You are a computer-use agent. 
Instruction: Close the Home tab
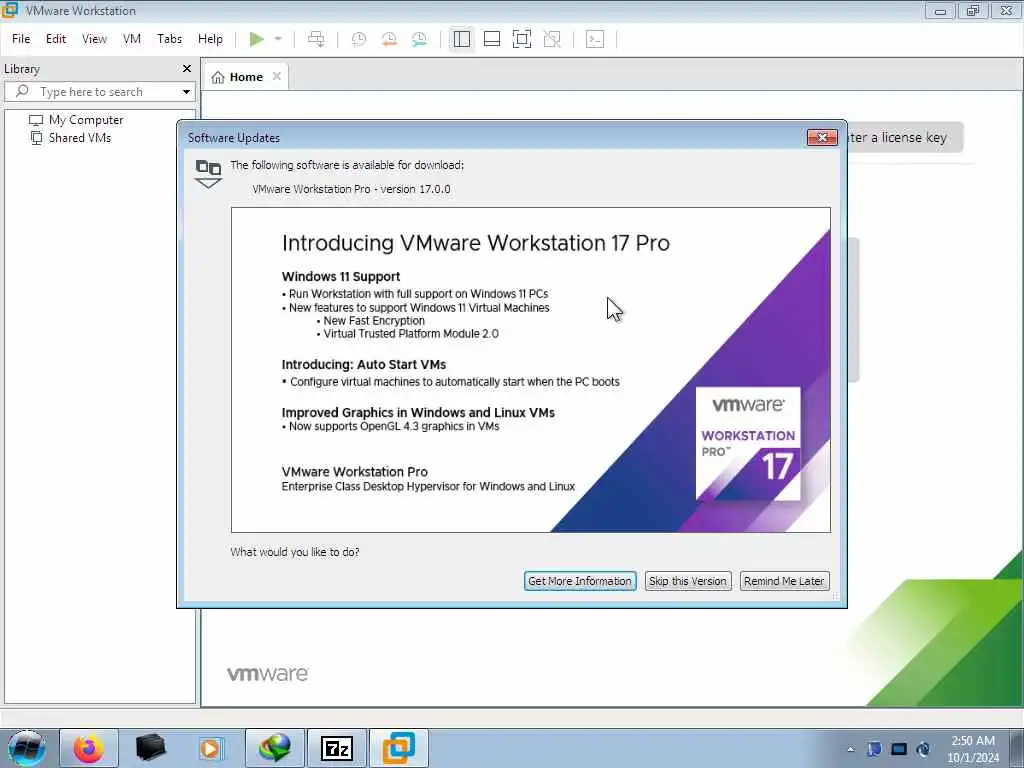coord(277,76)
